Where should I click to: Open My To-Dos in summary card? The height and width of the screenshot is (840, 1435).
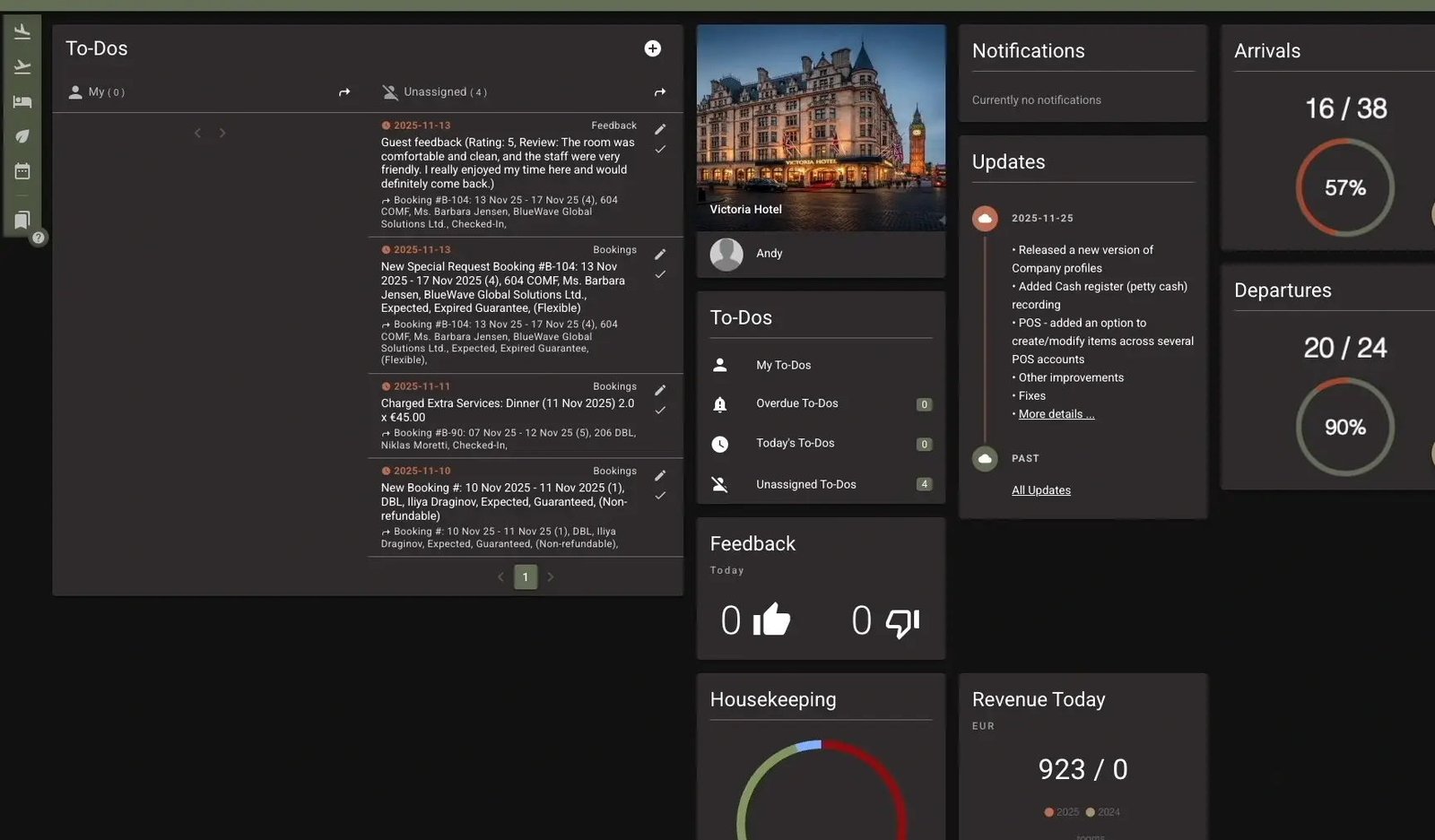point(821,365)
